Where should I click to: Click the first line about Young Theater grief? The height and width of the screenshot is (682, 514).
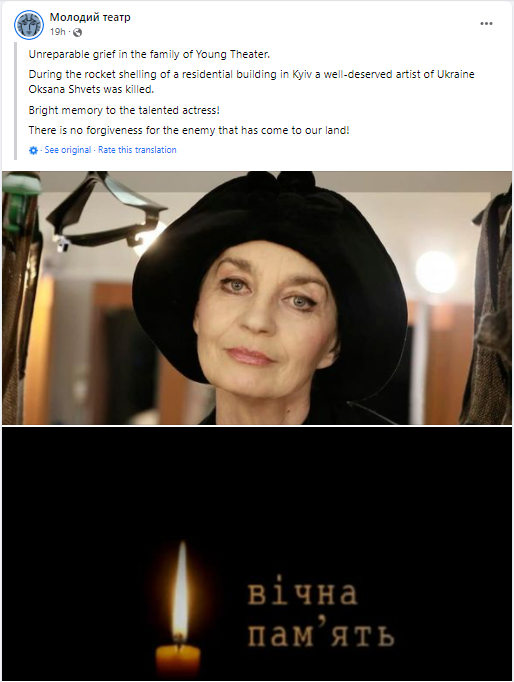pos(149,54)
